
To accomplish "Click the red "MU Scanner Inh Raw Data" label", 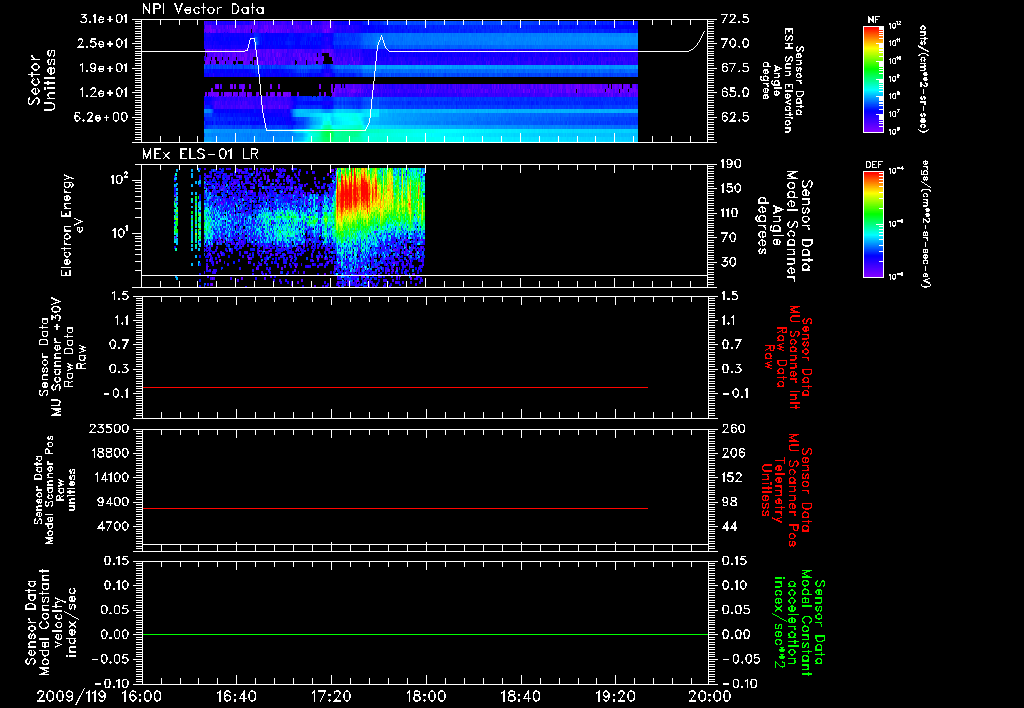I will (788, 357).
